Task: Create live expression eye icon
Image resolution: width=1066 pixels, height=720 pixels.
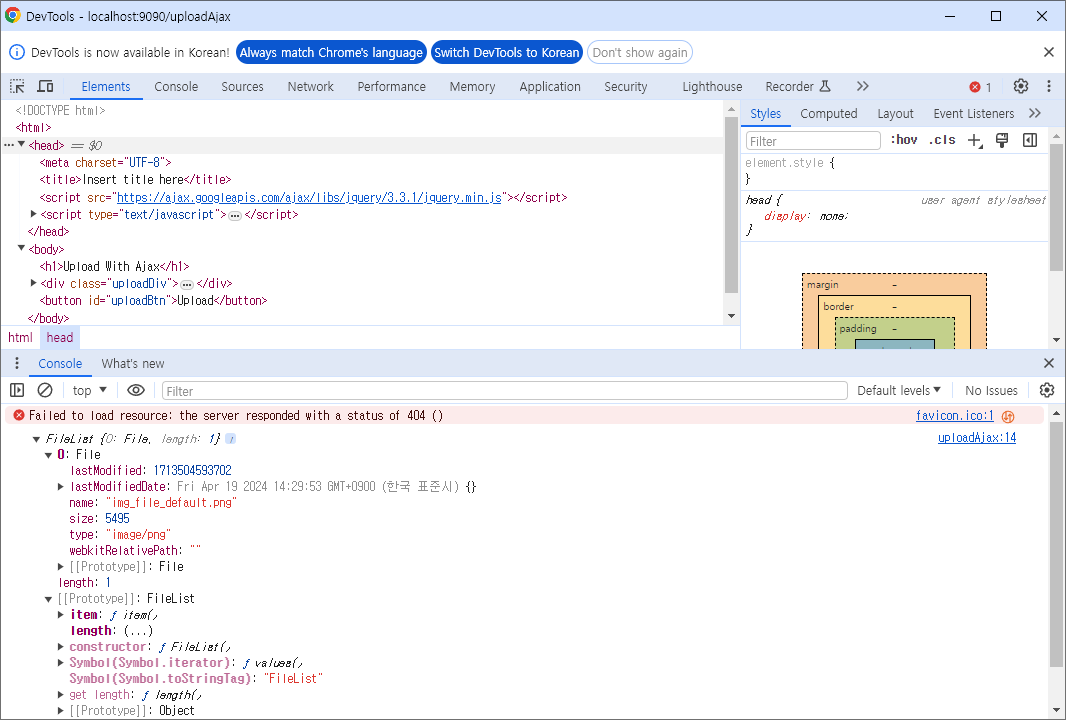Action: (x=136, y=390)
